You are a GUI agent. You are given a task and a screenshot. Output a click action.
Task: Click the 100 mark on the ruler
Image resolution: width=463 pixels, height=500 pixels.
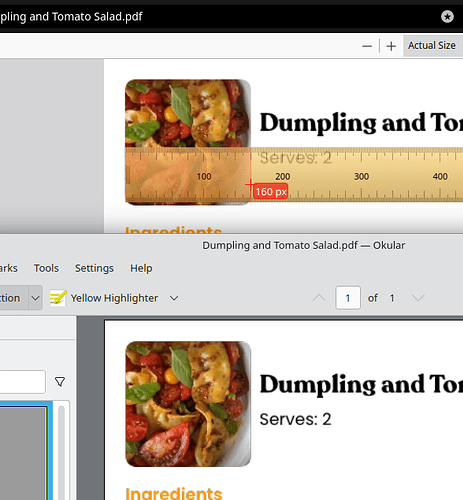(x=204, y=176)
